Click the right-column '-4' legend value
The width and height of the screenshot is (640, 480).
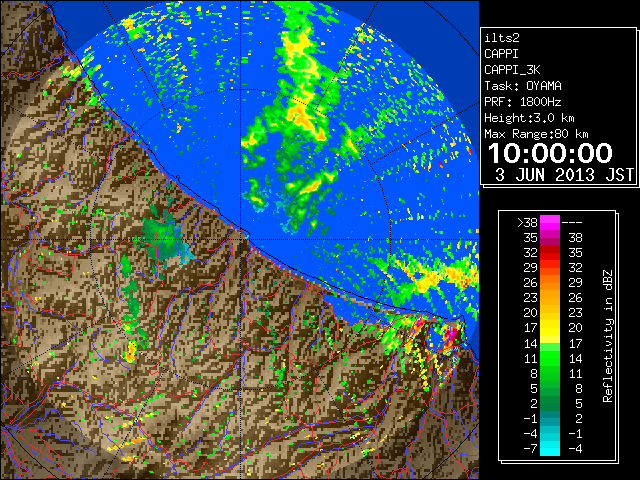pos(575,449)
